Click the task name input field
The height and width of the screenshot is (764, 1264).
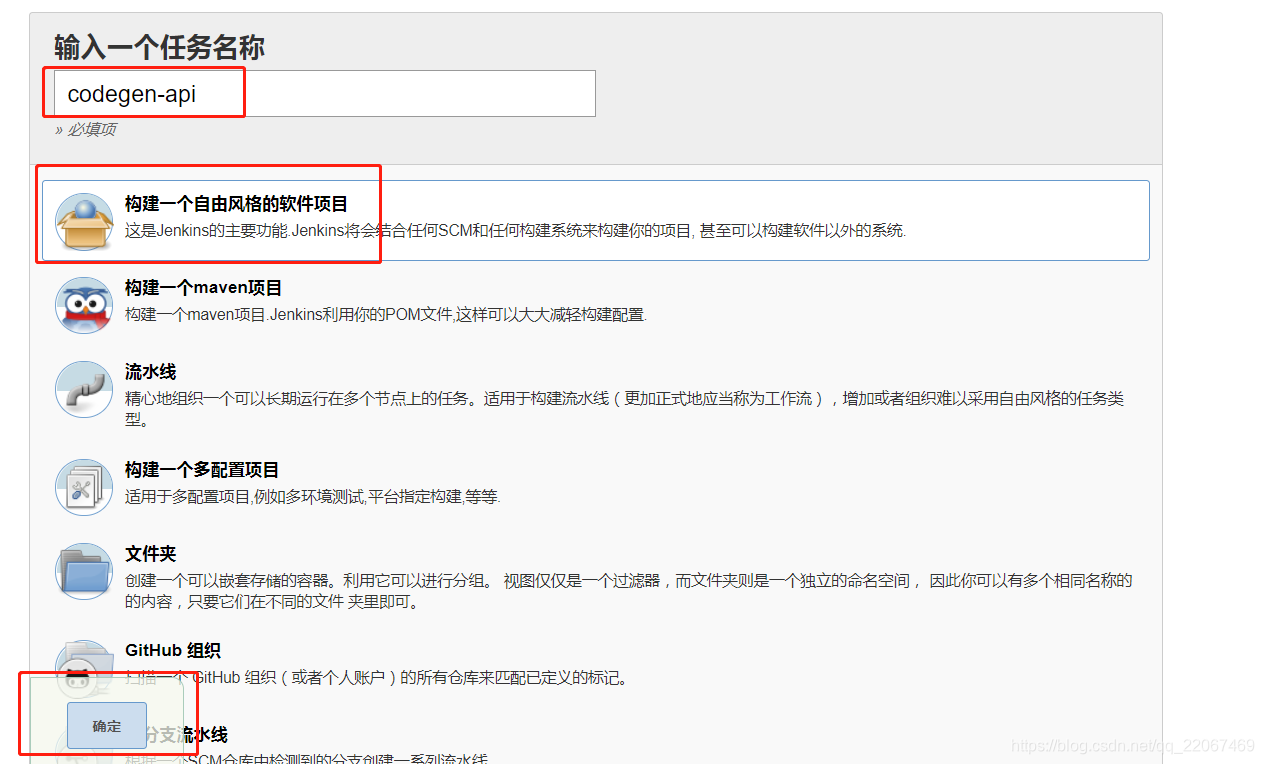click(x=325, y=93)
